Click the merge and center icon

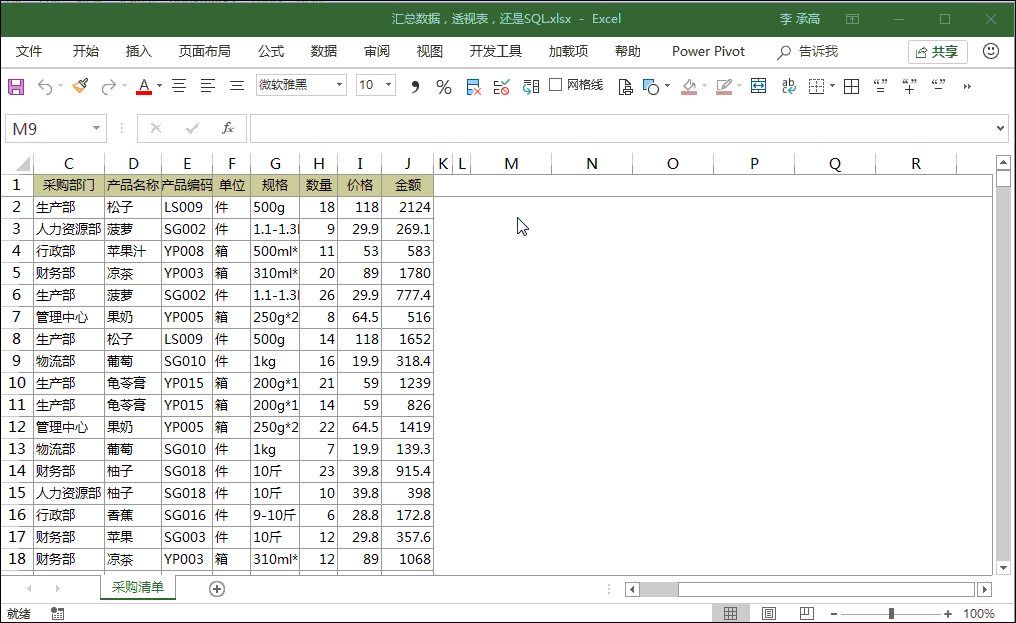coord(758,86)
